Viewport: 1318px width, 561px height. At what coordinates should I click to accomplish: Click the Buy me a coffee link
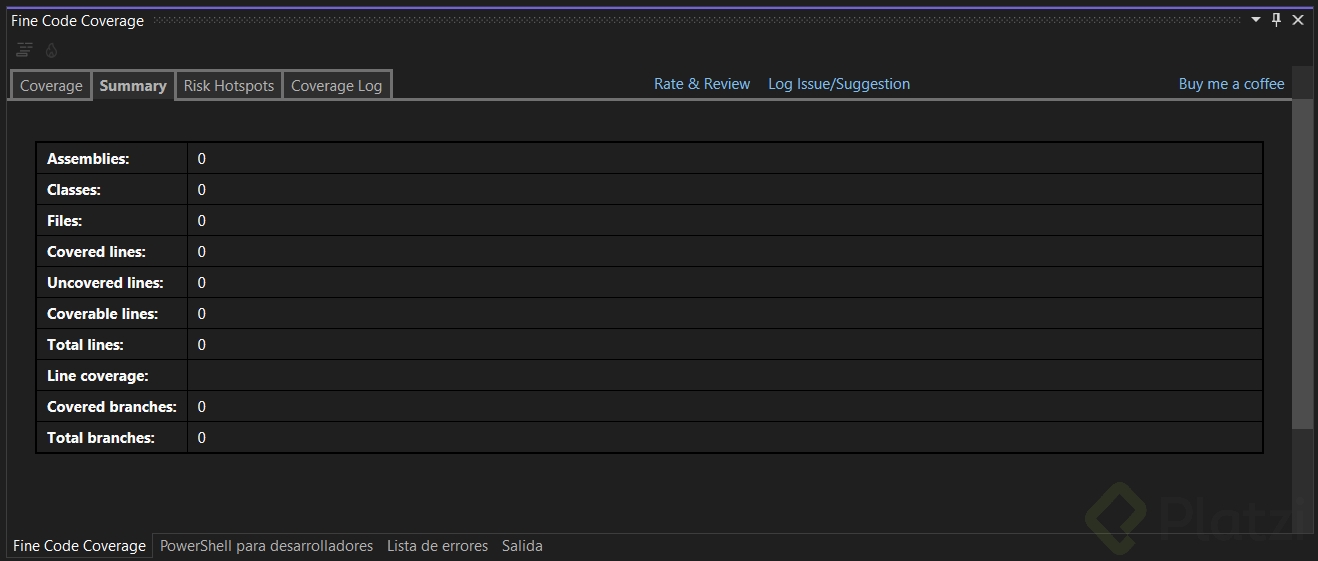click(x=1231, y=84)
